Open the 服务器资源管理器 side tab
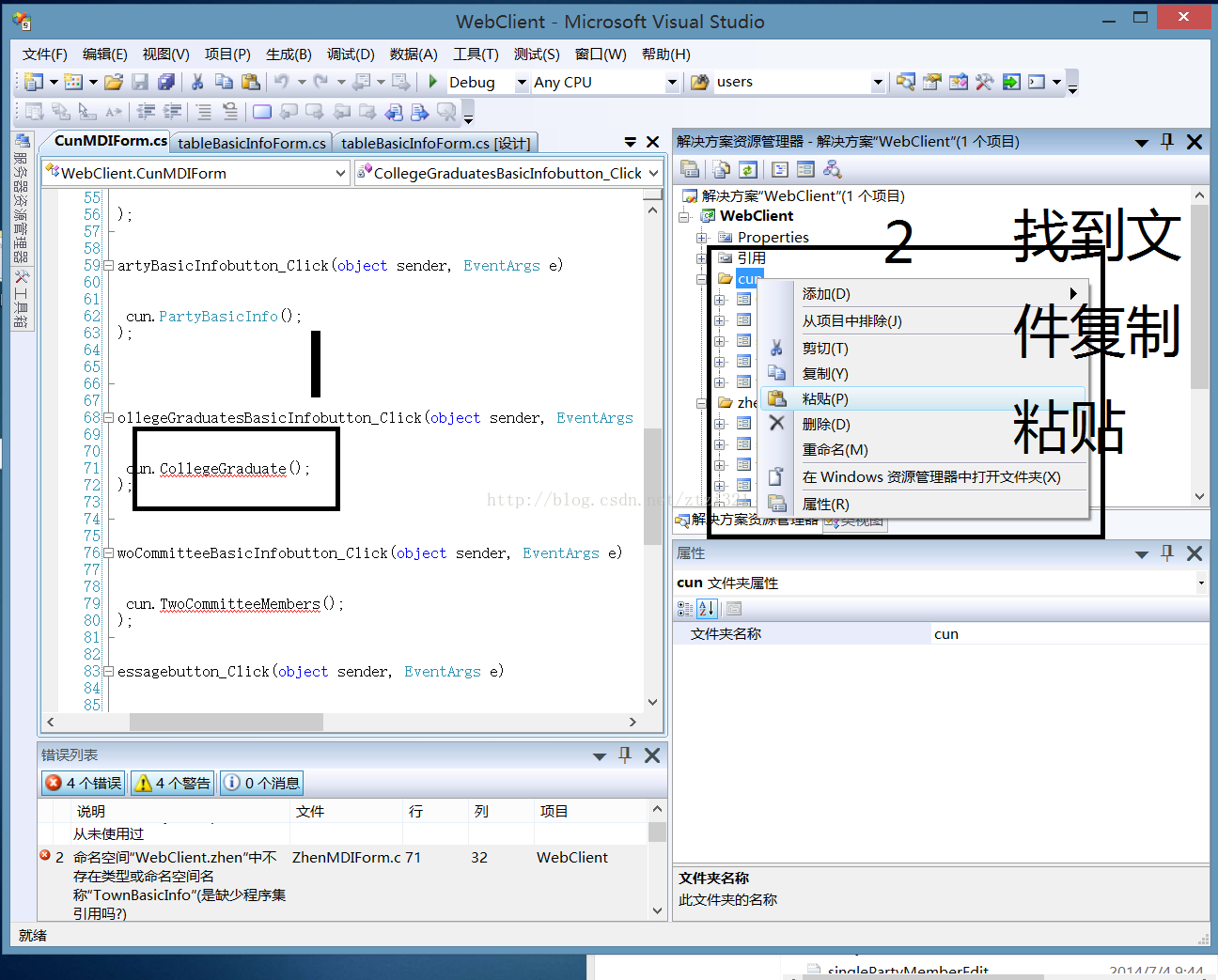This screenshot has height=980, width=1218. [21, 197]
